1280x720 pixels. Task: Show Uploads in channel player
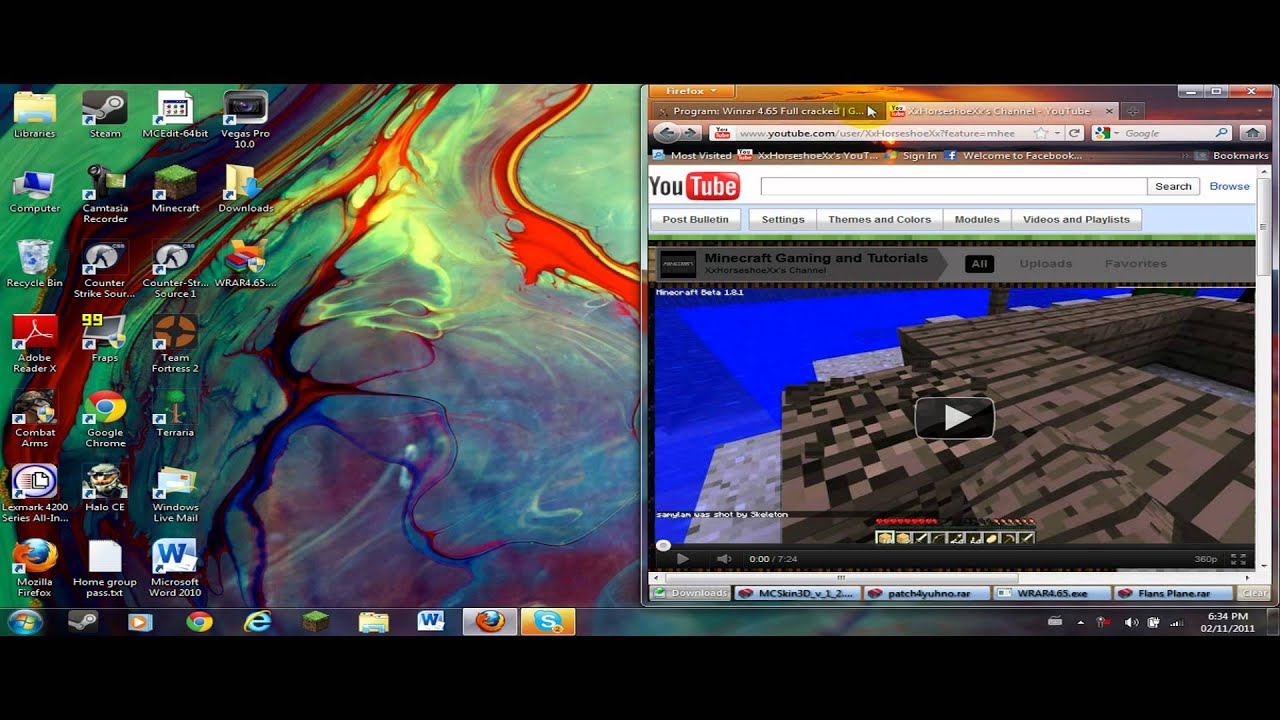[x=1045, y=264]
